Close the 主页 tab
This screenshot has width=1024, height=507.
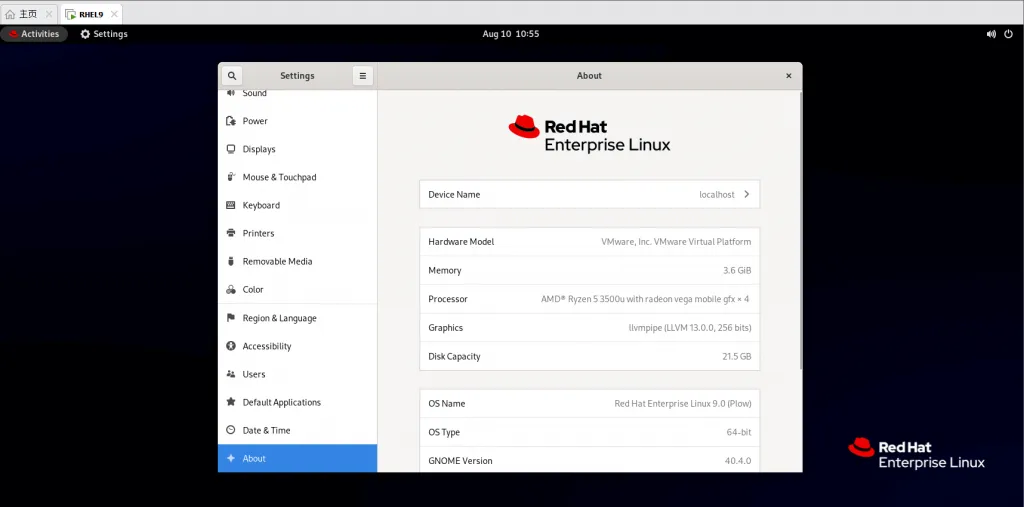(49, 14)
